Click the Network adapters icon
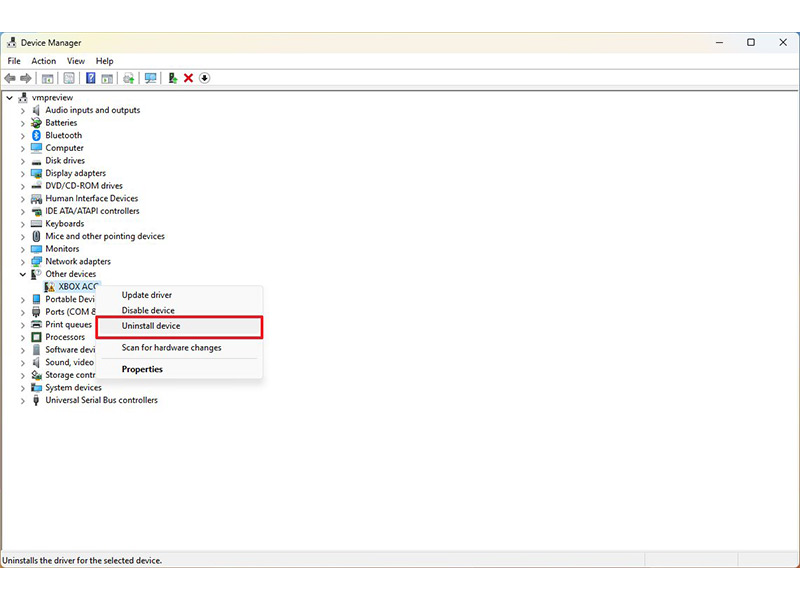 click(x=36, y=262)
